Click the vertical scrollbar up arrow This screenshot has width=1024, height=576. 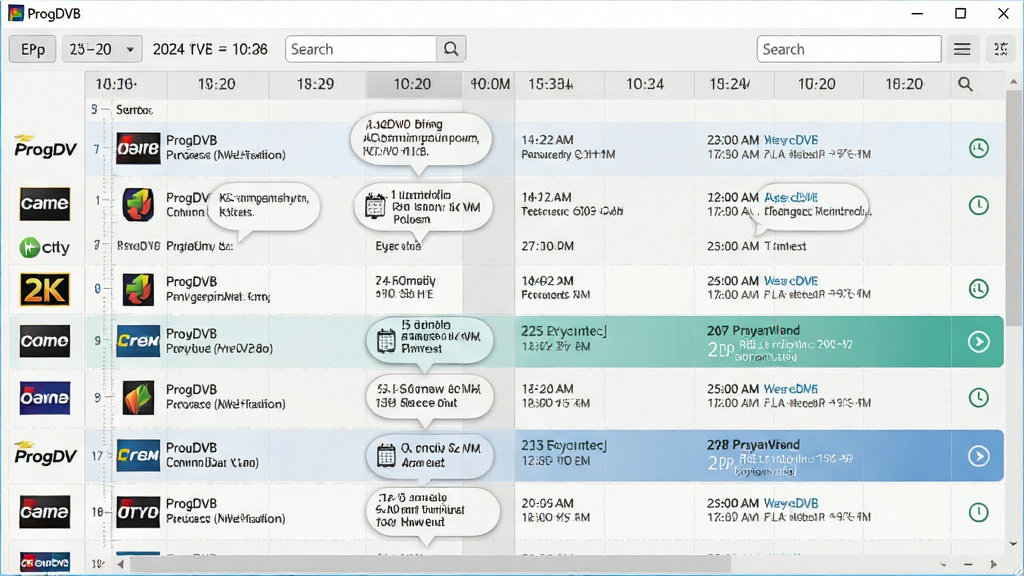[x=1014, y=82]
